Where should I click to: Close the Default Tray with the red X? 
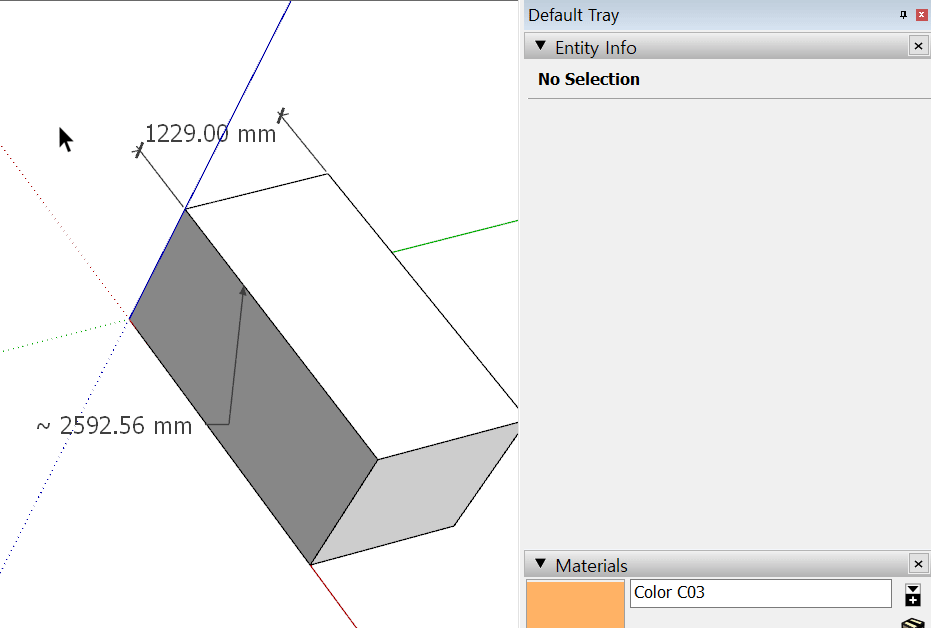coord(922,15)
